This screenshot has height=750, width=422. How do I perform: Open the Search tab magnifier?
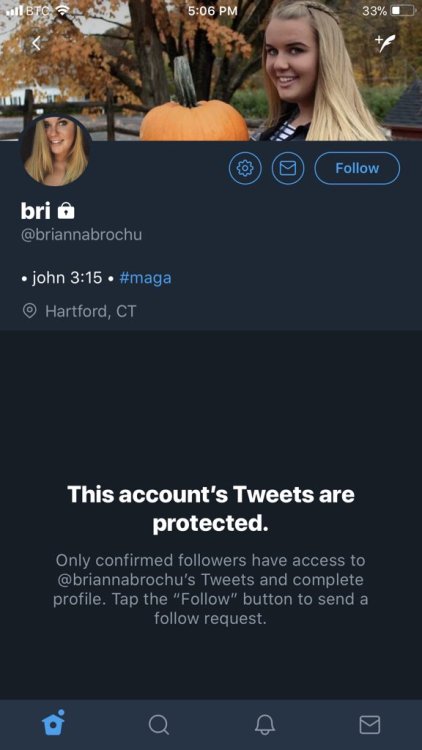tap(158, 725)
